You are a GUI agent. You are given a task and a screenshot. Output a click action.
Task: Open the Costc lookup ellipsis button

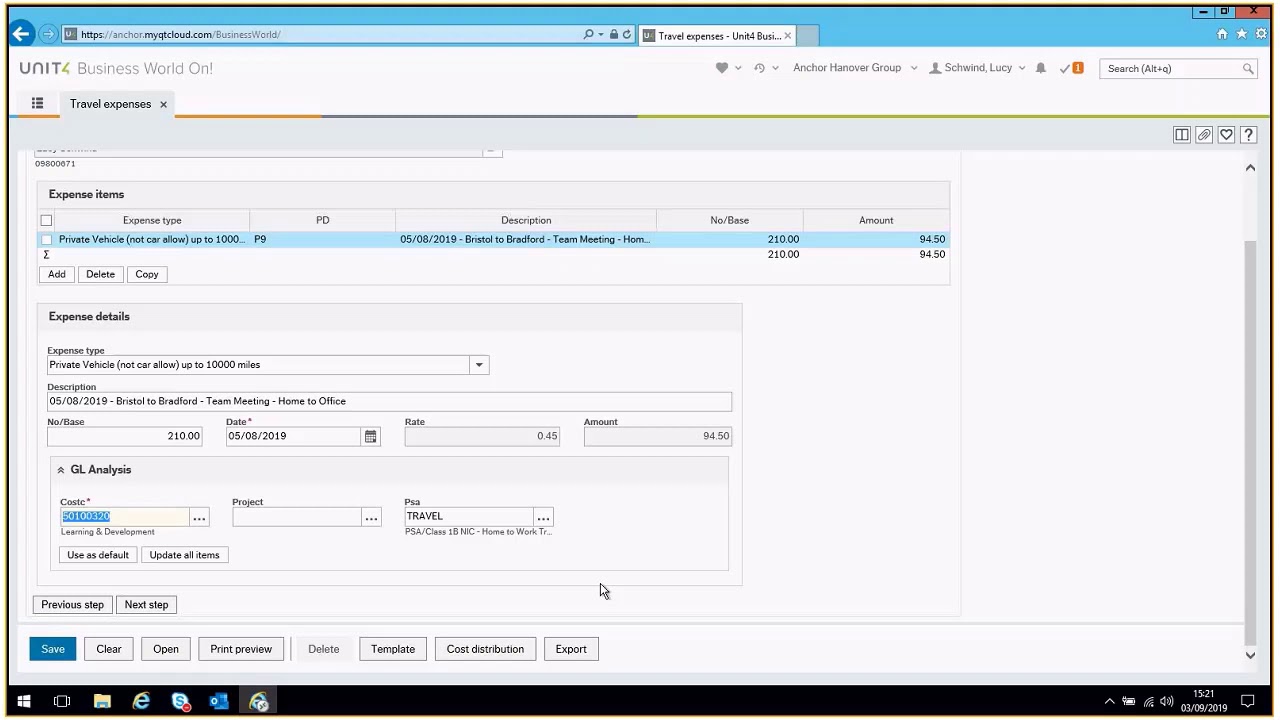[199, 517]
